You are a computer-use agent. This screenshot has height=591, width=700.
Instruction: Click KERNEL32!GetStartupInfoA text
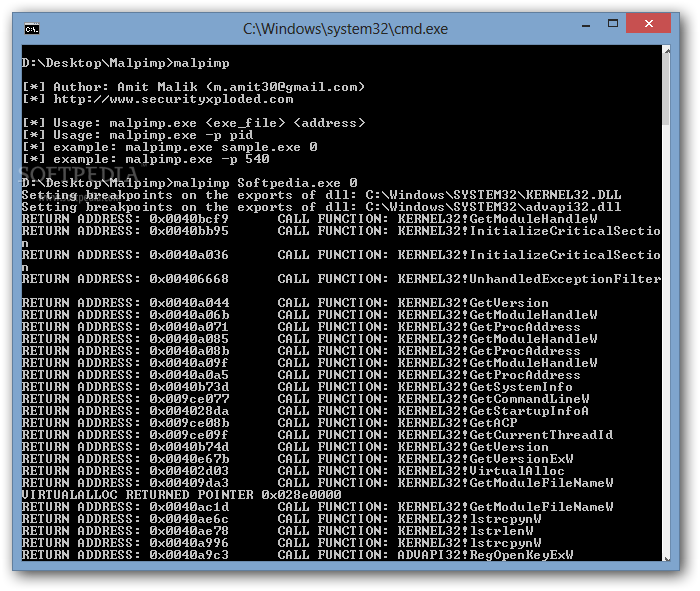[x=493, y=412]
